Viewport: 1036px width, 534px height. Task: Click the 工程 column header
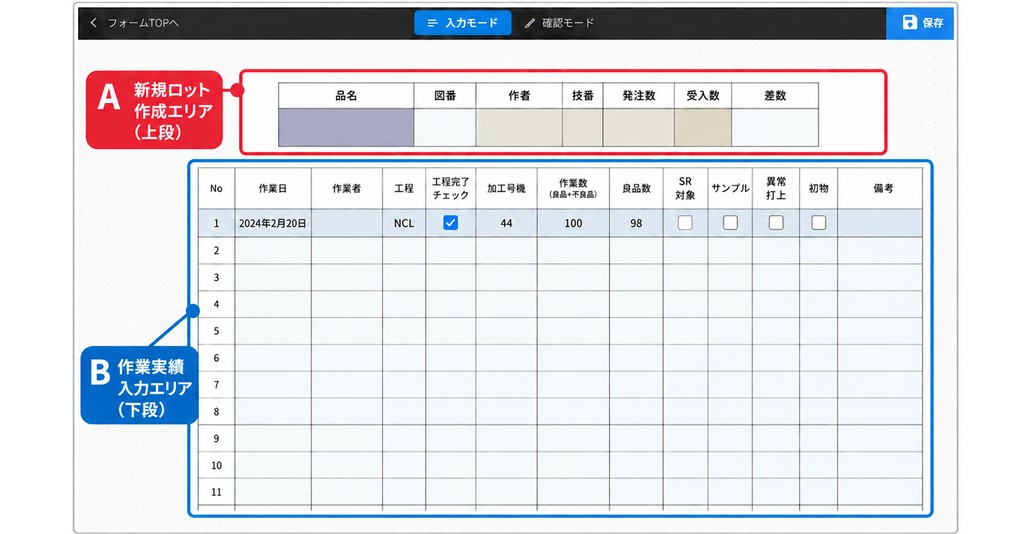point(404,188)
